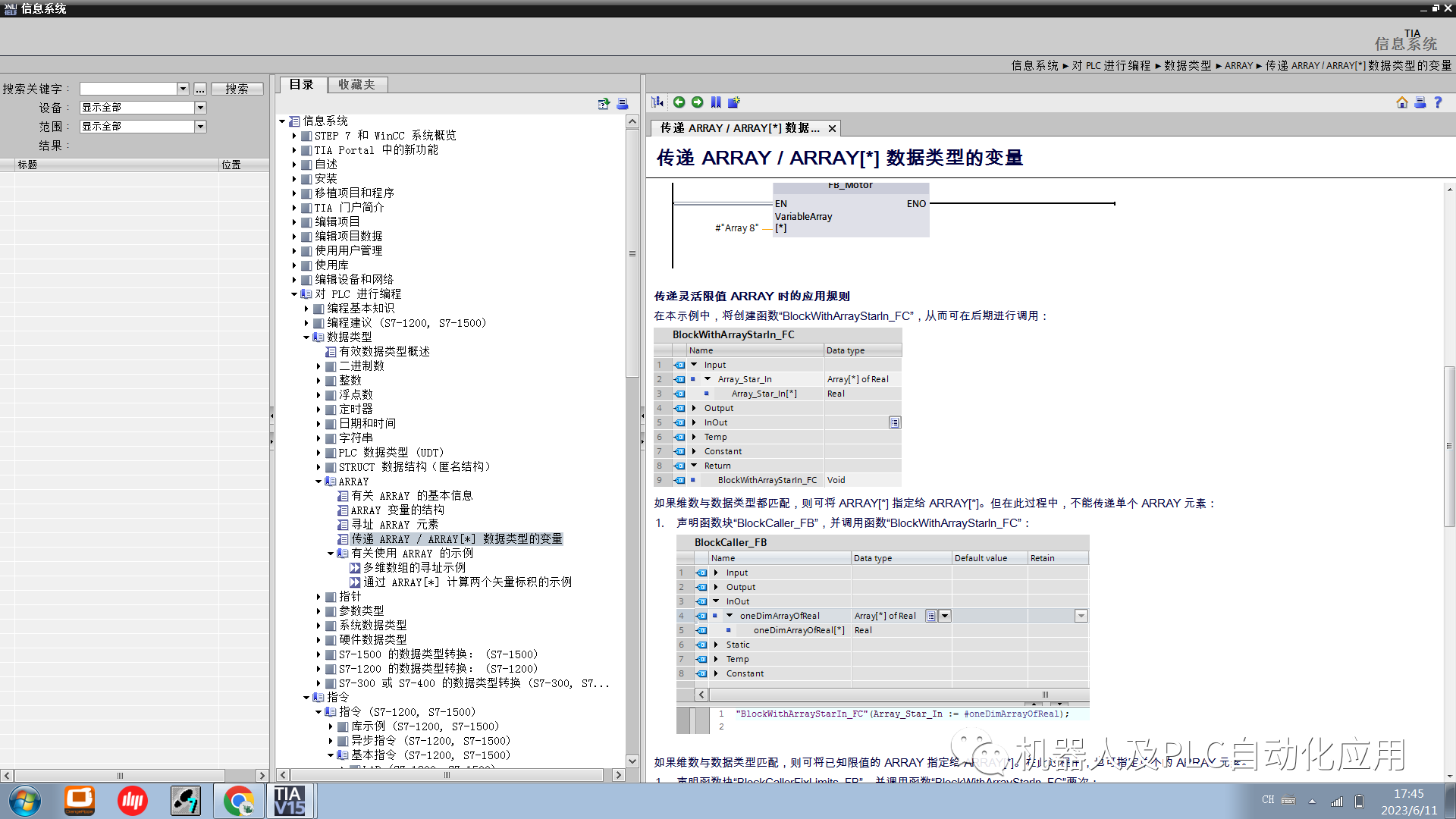Open the orange app in taskbar
This screenshot has height=819, width=1456.
coord(79,801)
